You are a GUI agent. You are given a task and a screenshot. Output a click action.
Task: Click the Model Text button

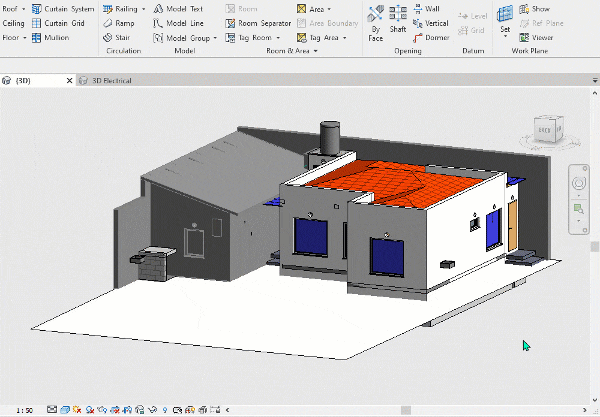(x=178, y=9)
